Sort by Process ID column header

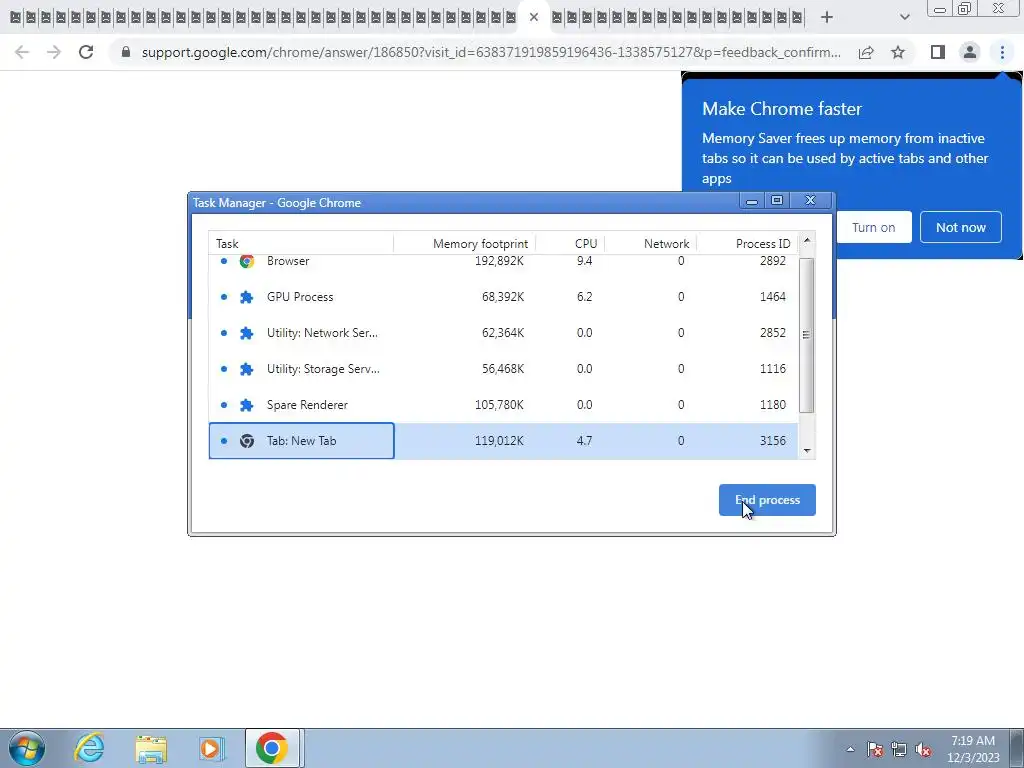(747, 244)
